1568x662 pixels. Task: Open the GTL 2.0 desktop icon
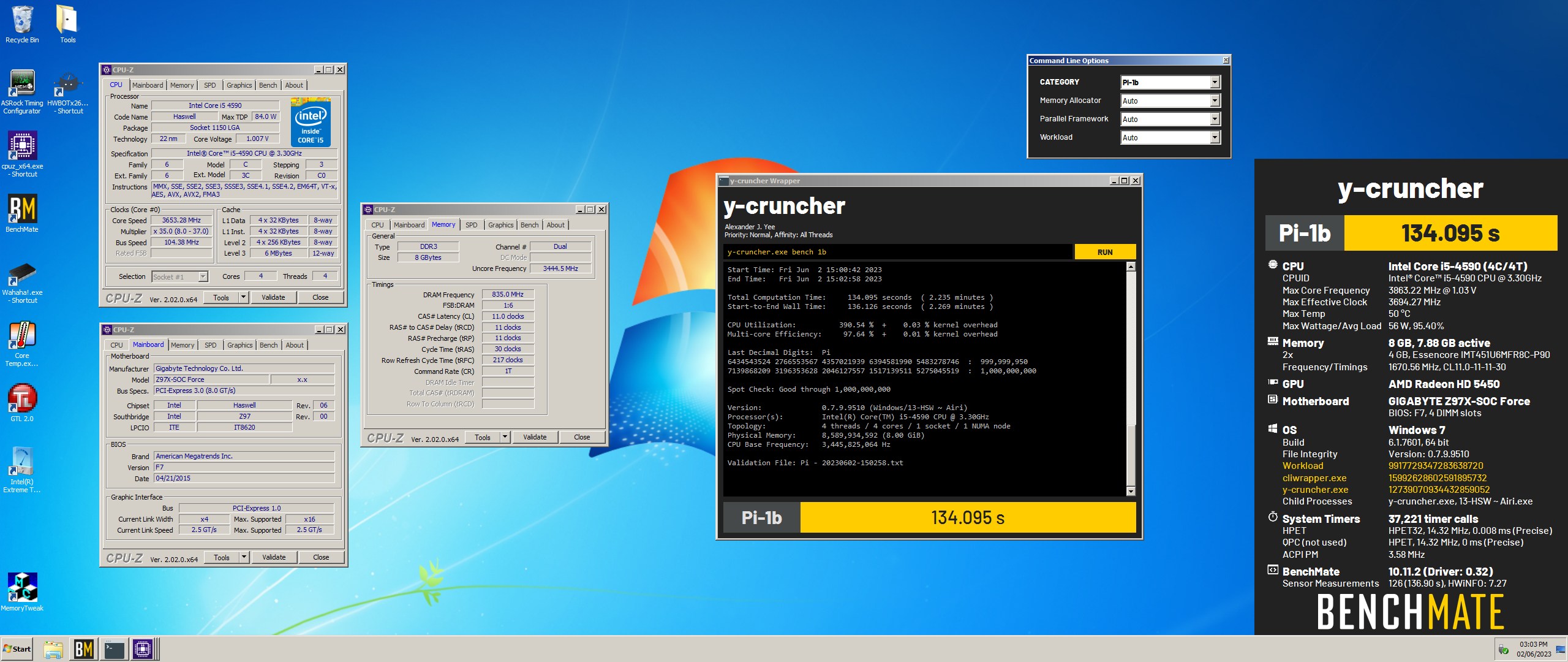coord(22,403)
